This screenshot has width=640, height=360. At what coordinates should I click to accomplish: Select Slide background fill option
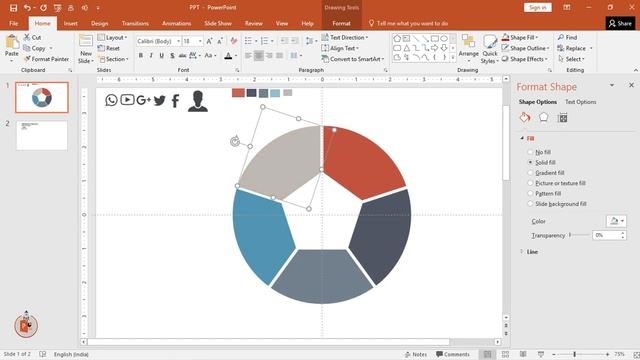coord(531,204)
